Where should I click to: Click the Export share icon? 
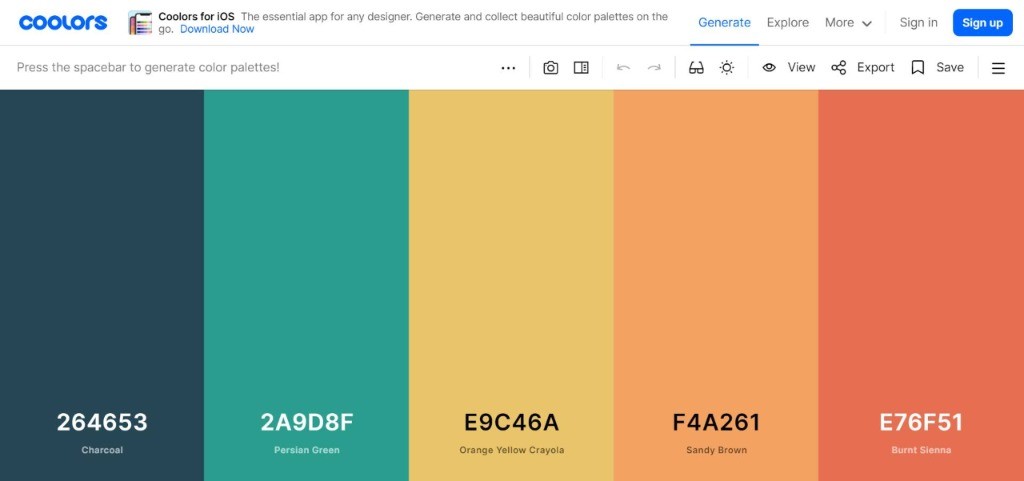coord(839,67)
